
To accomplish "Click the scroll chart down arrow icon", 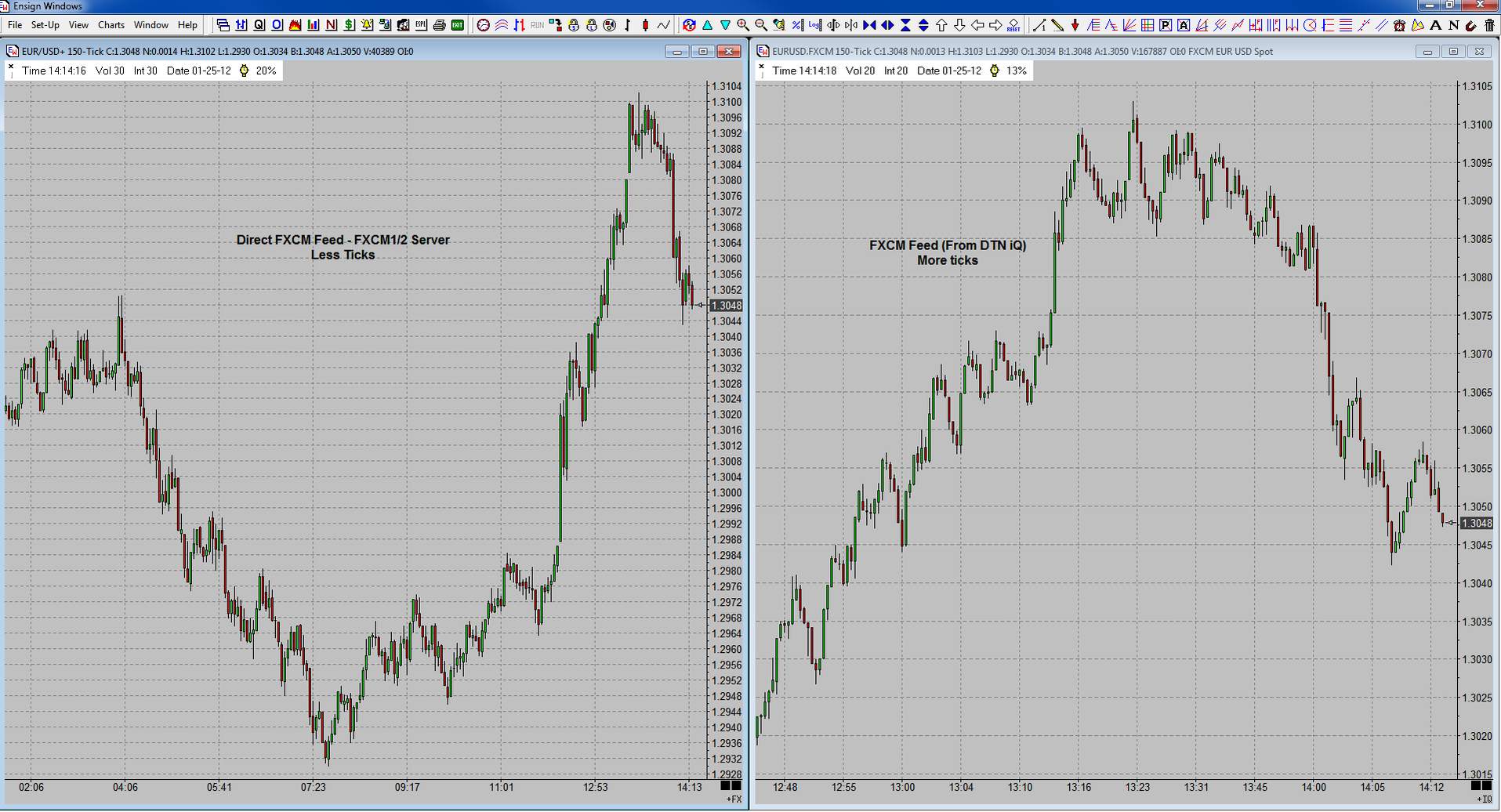I will click(959, 25).
